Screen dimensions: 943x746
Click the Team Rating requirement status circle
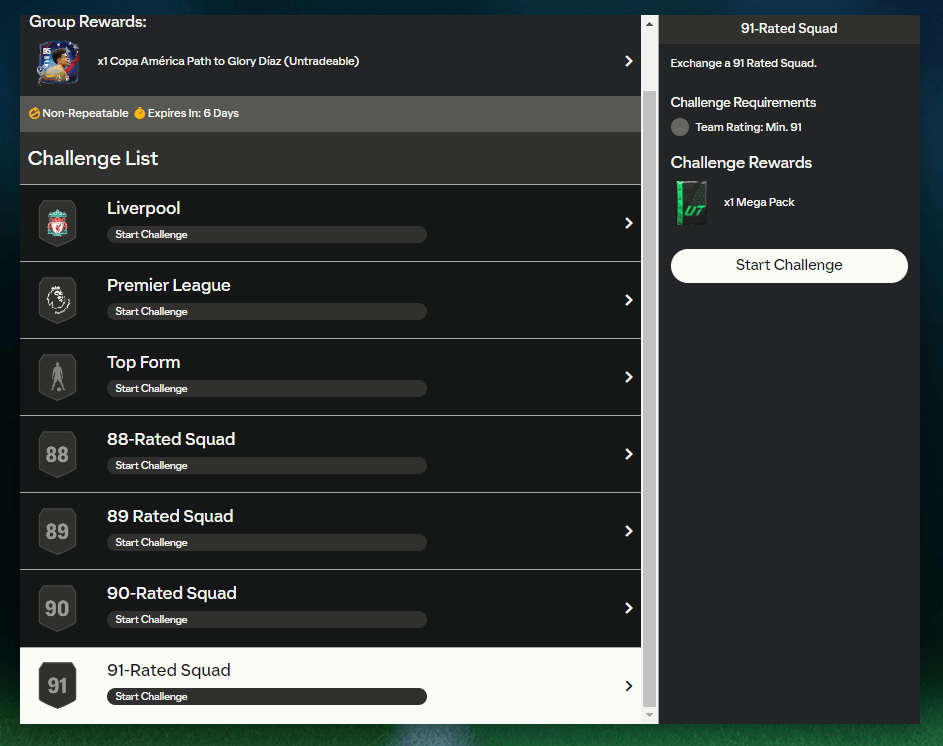[x=680, y=127]
